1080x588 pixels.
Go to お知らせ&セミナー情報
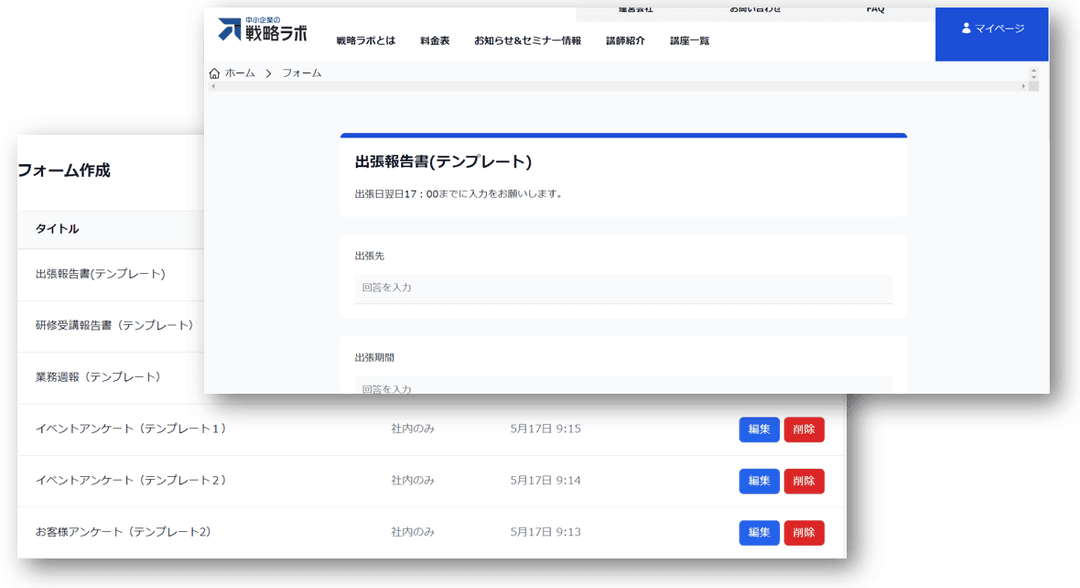tap(527, 41)
